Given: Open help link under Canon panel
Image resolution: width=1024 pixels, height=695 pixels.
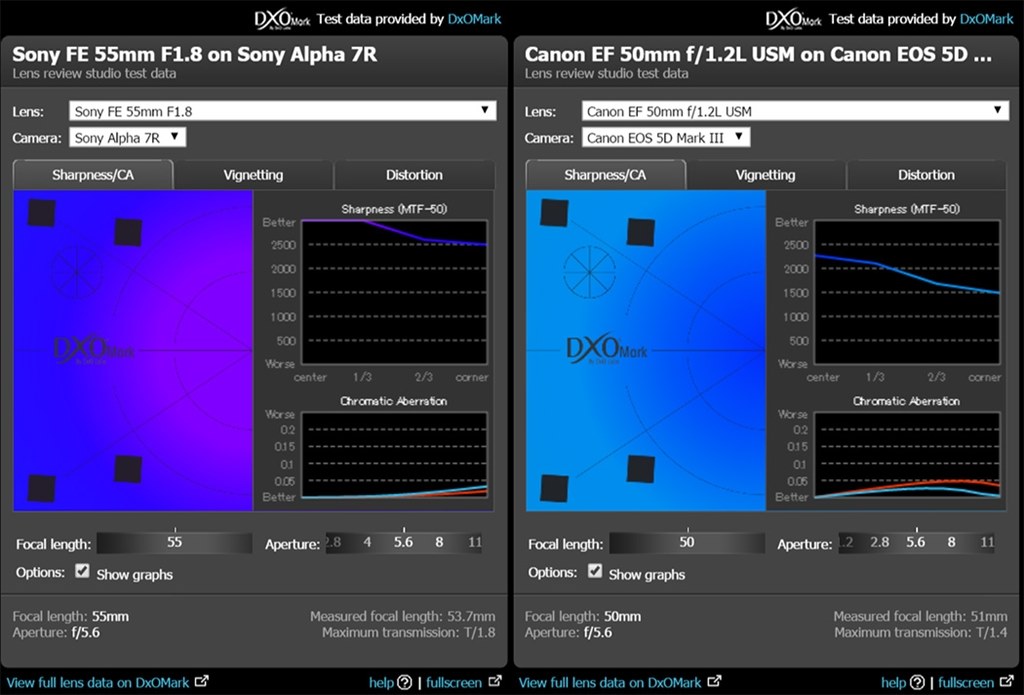Looking at the screenshot, I should tap(893, 683).
